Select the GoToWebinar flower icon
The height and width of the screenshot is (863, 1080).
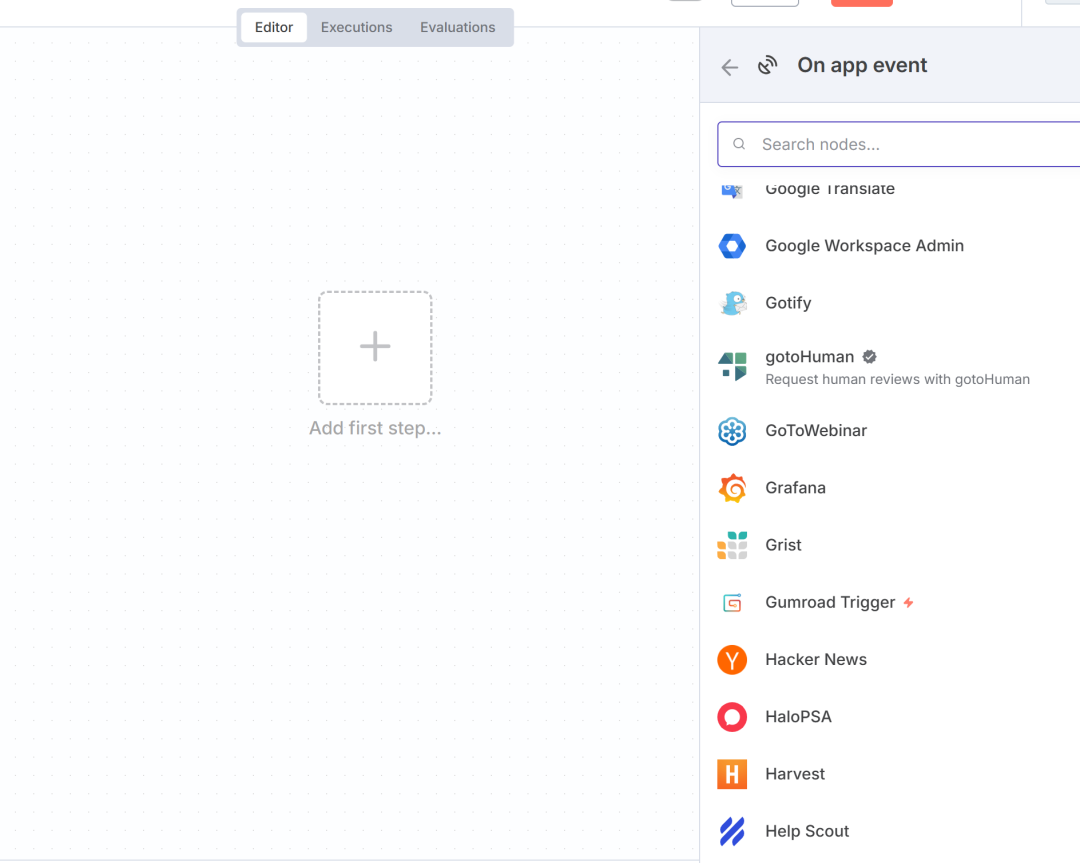click(732, 431)
